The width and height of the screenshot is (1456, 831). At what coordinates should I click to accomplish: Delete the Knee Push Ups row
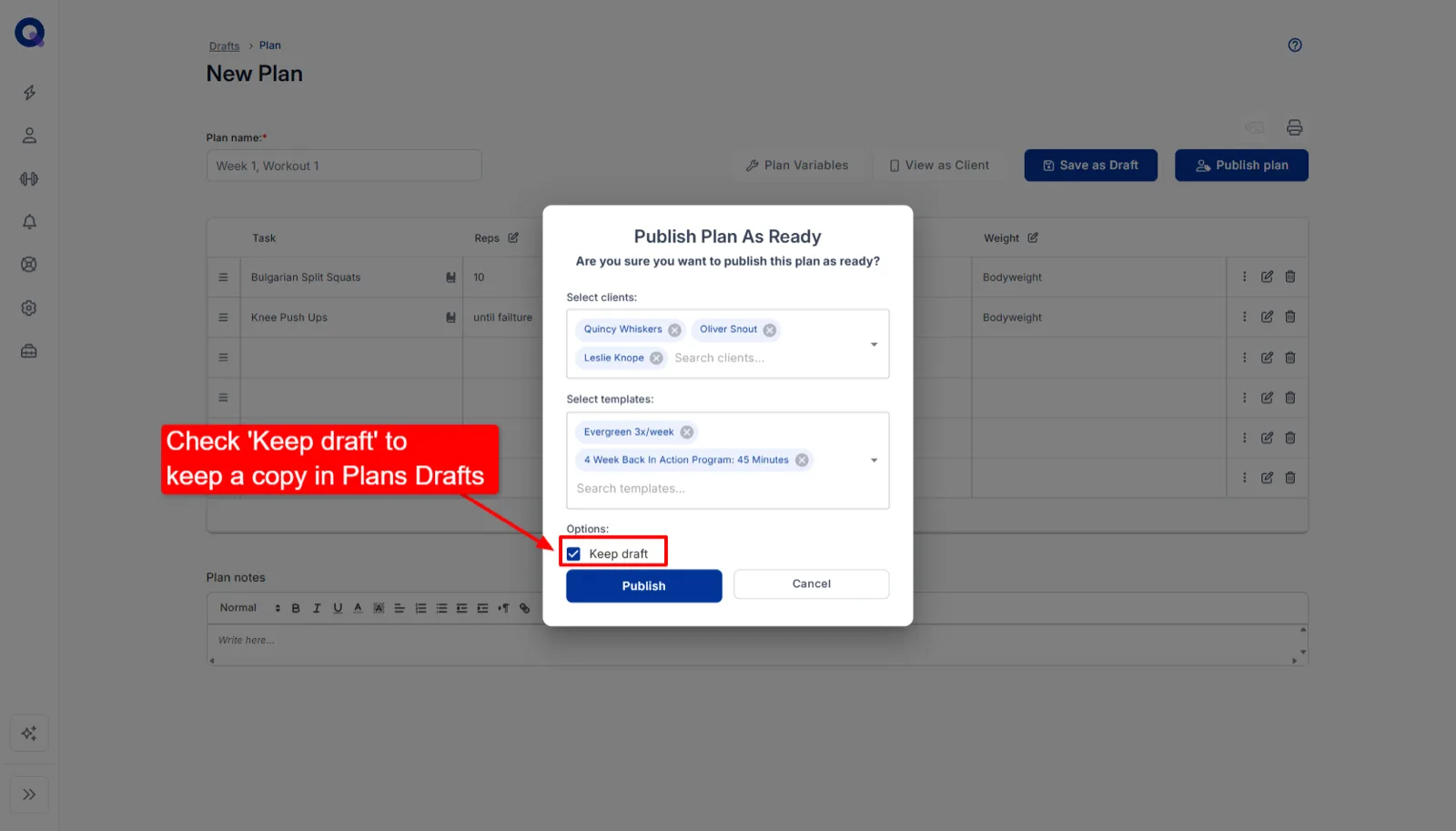[x=1290, y=317]
